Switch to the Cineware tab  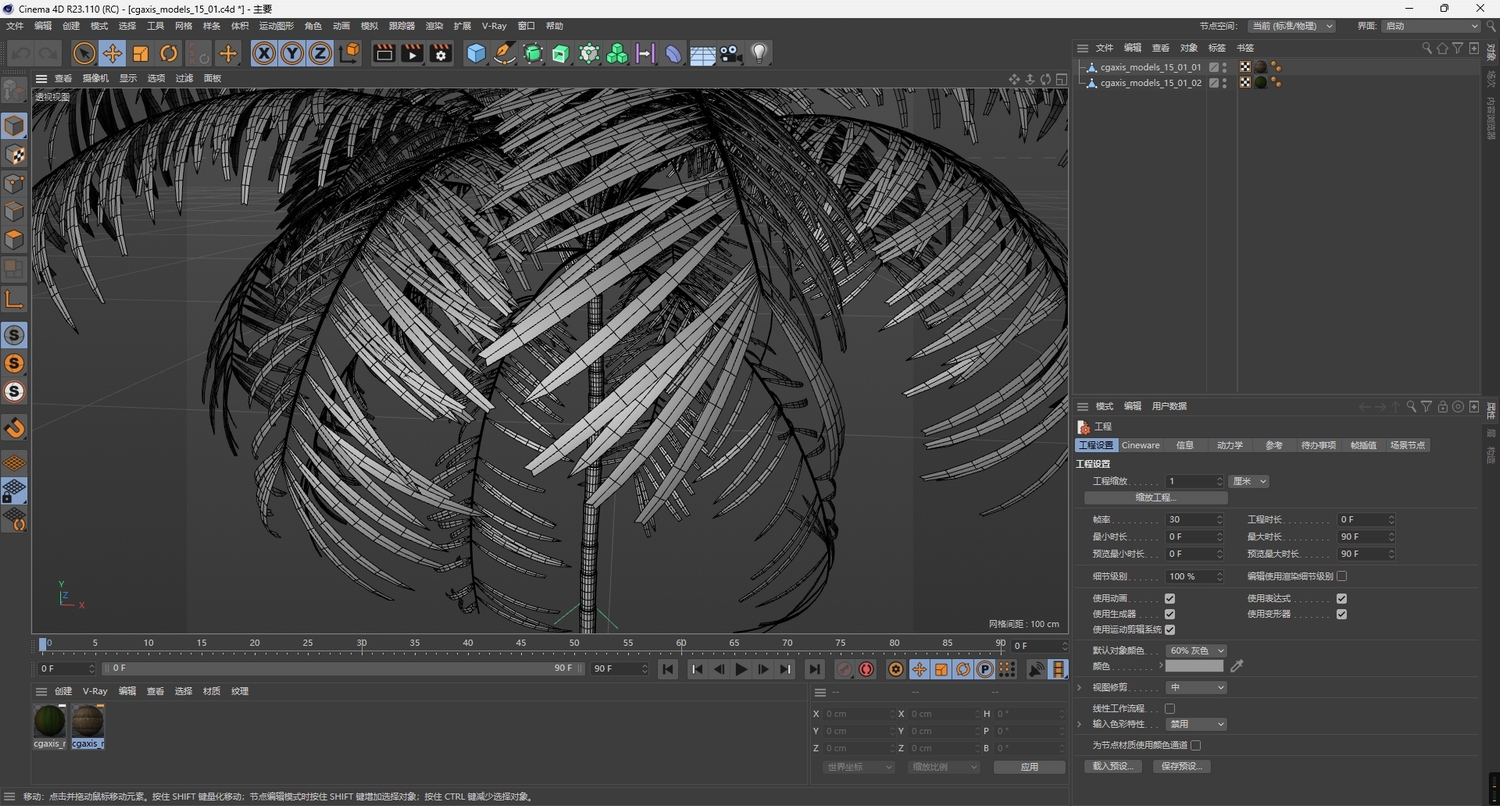(1140, 445)
